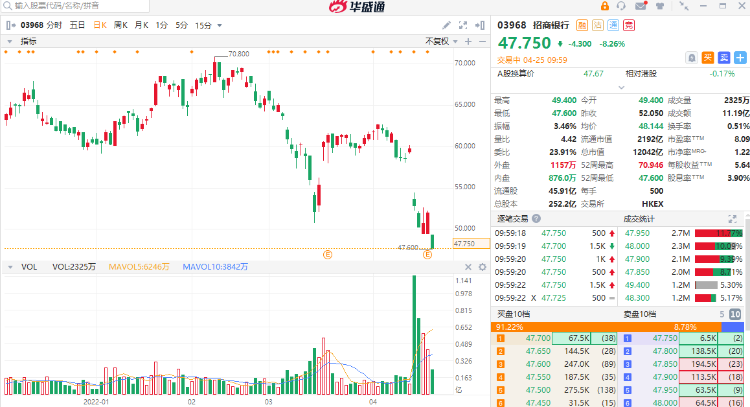Select the 周K weekly candlestick tab
750x407 pixels.
[x=121, y=25]
